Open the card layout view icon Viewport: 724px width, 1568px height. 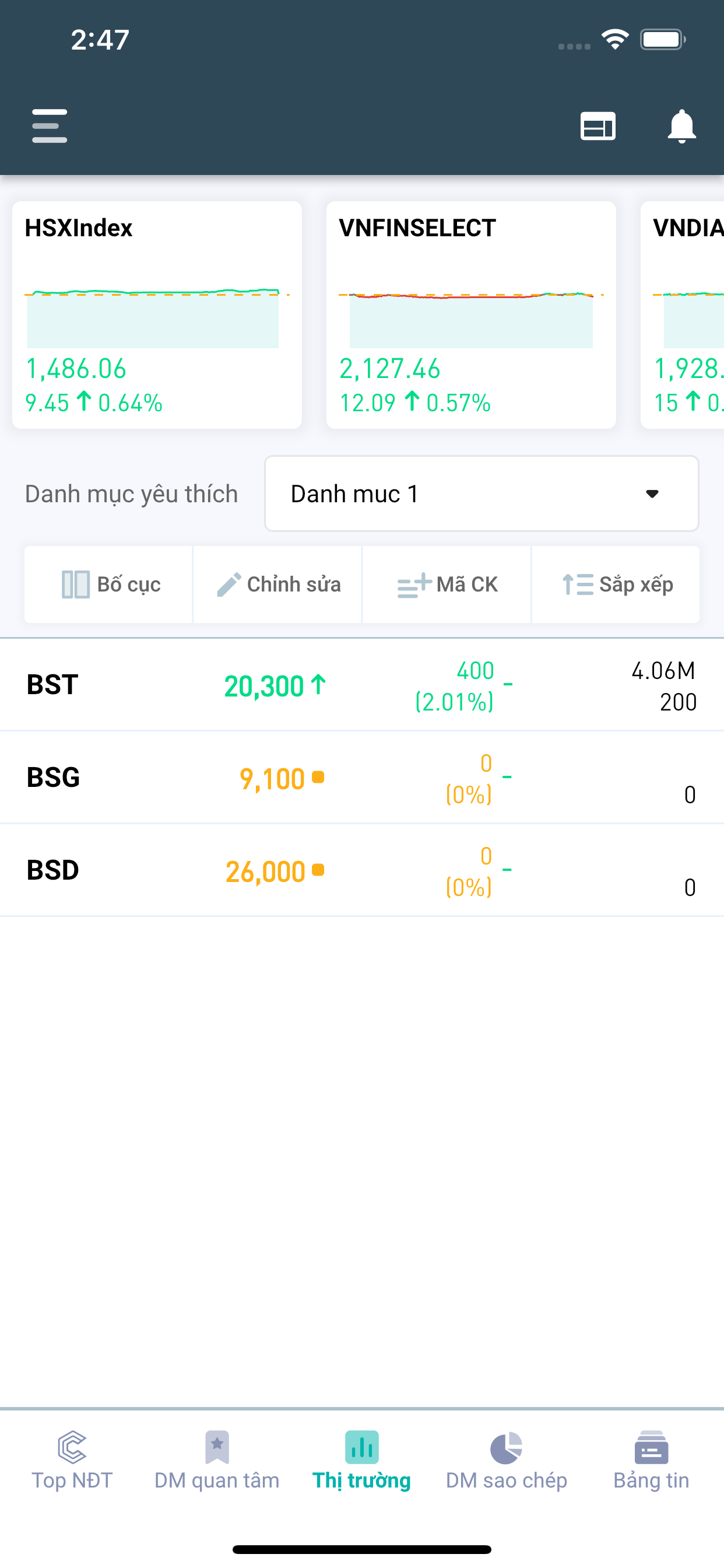click(x=598, y=126)
